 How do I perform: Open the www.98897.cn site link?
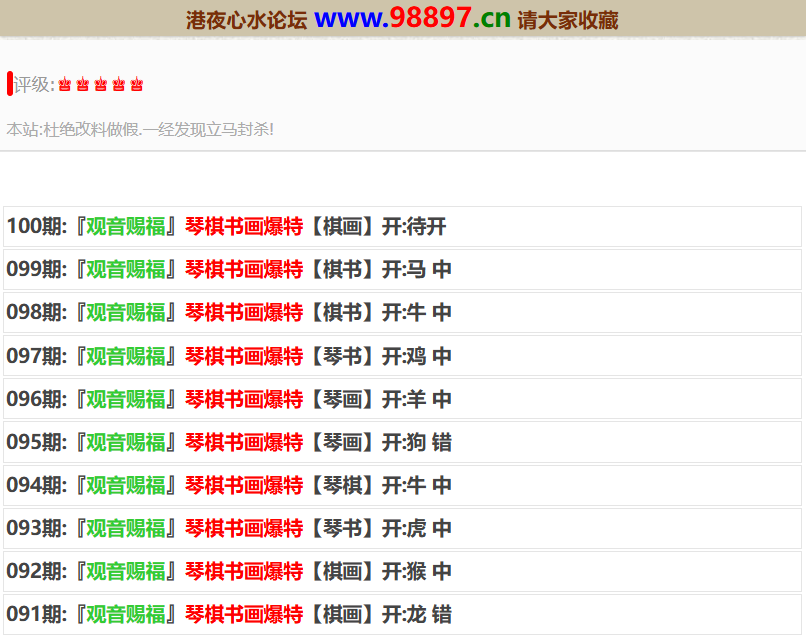coord(412,18)
